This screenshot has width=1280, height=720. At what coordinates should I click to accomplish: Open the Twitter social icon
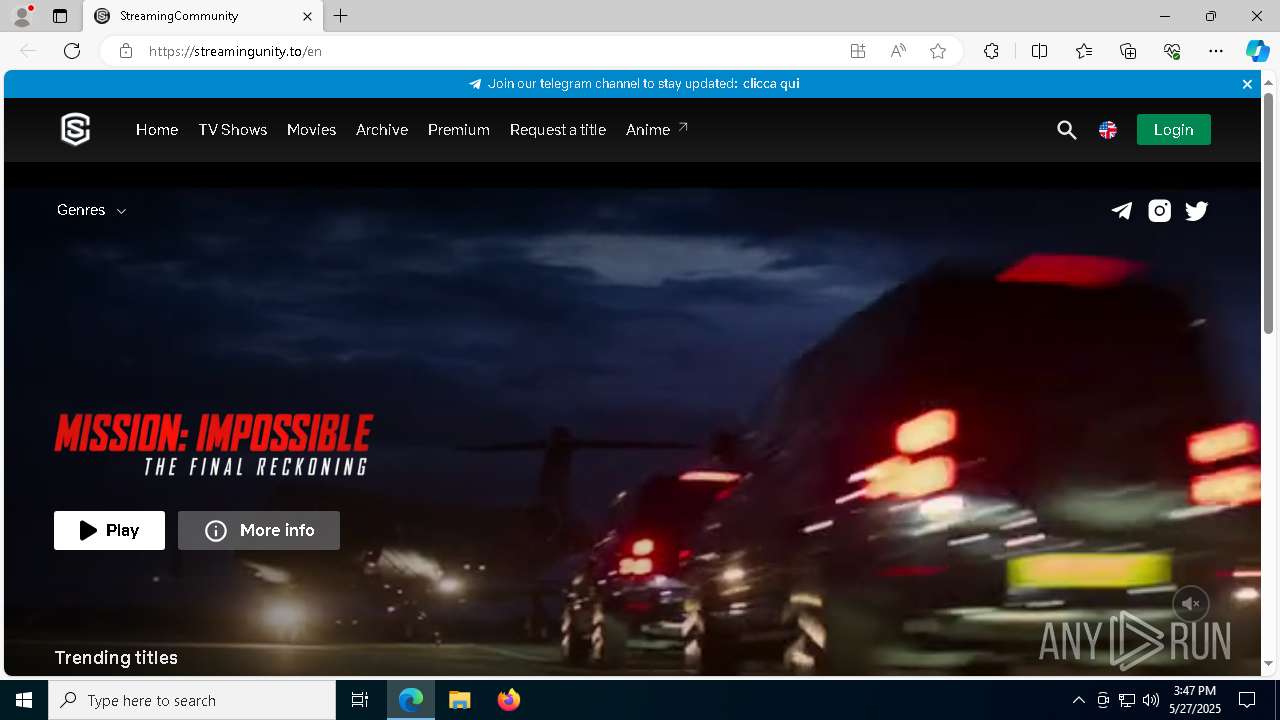click(x=1196, y=210)
